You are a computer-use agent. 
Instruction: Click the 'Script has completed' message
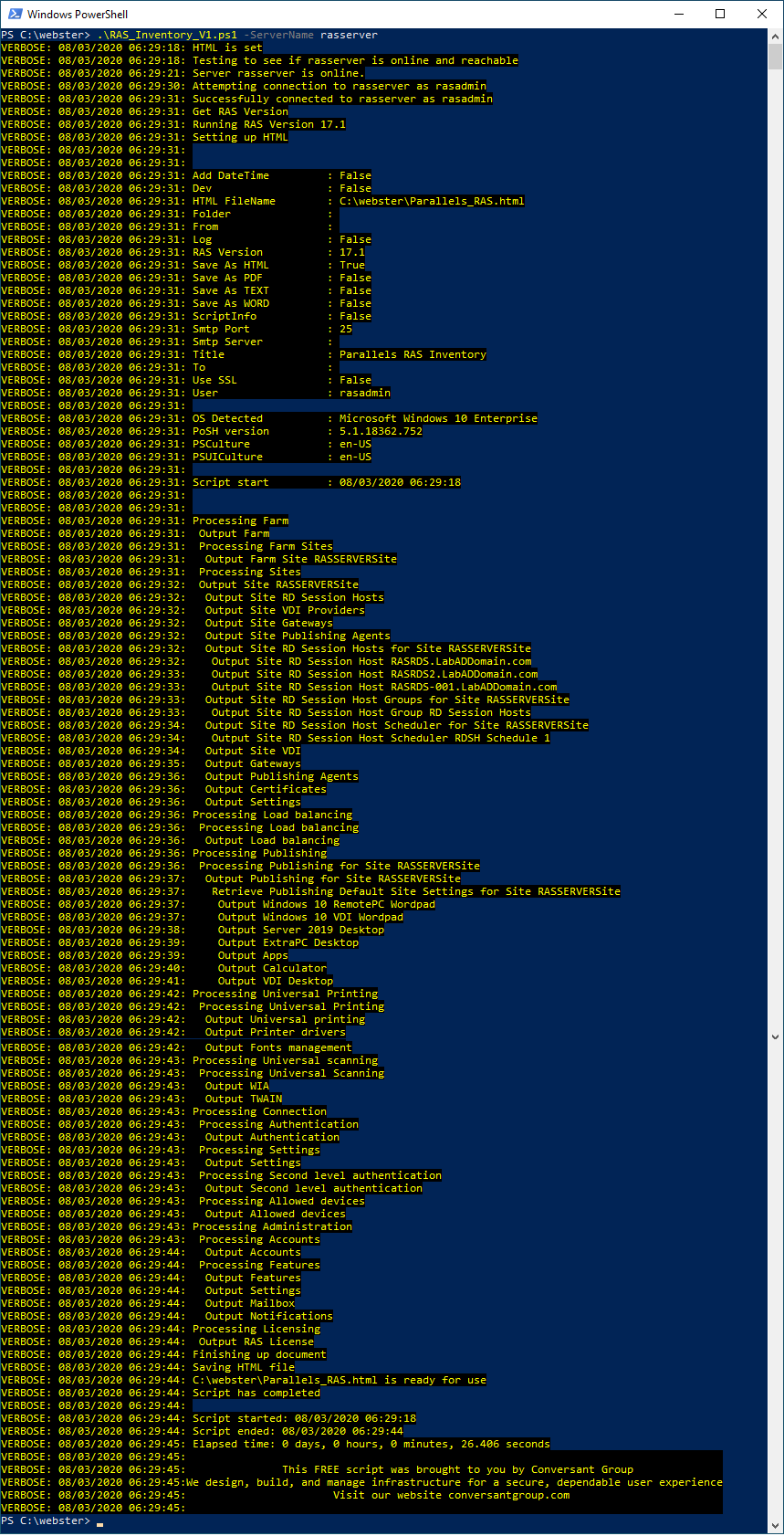click(x=256, y=1393)
